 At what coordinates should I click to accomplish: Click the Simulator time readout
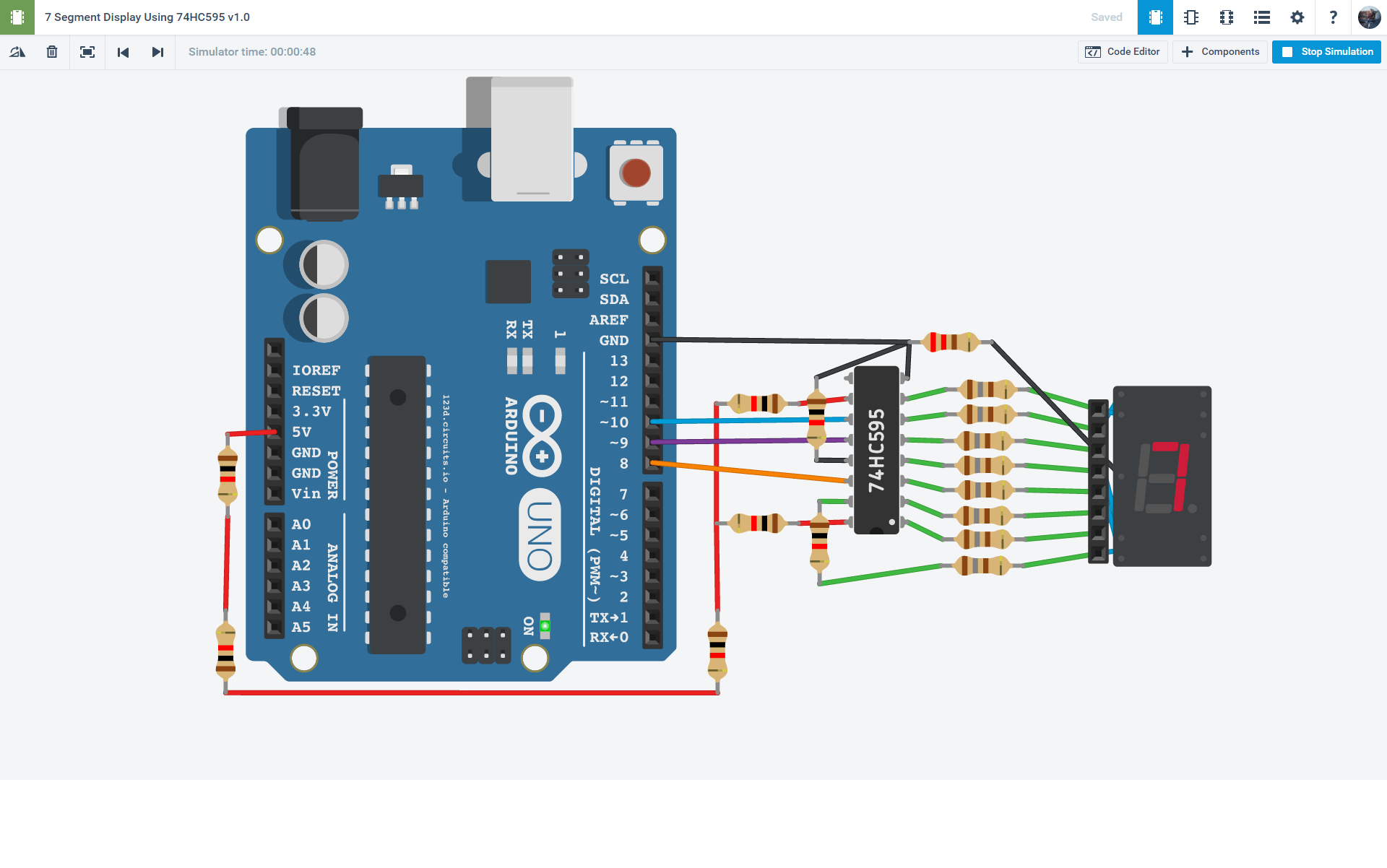pos(252,52)
